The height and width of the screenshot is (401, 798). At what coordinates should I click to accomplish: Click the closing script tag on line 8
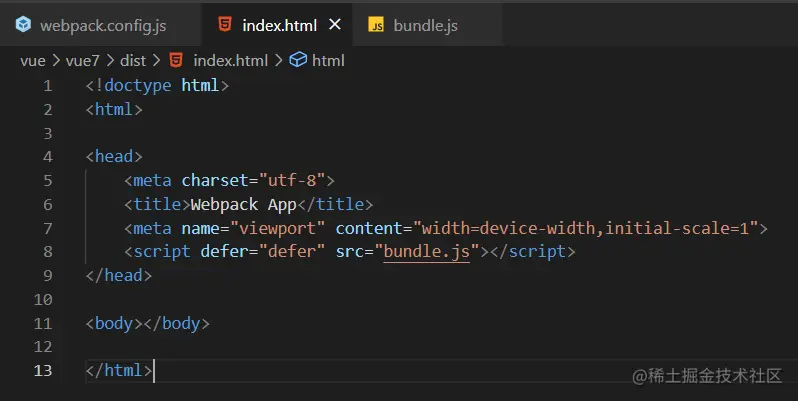point(532,251)
